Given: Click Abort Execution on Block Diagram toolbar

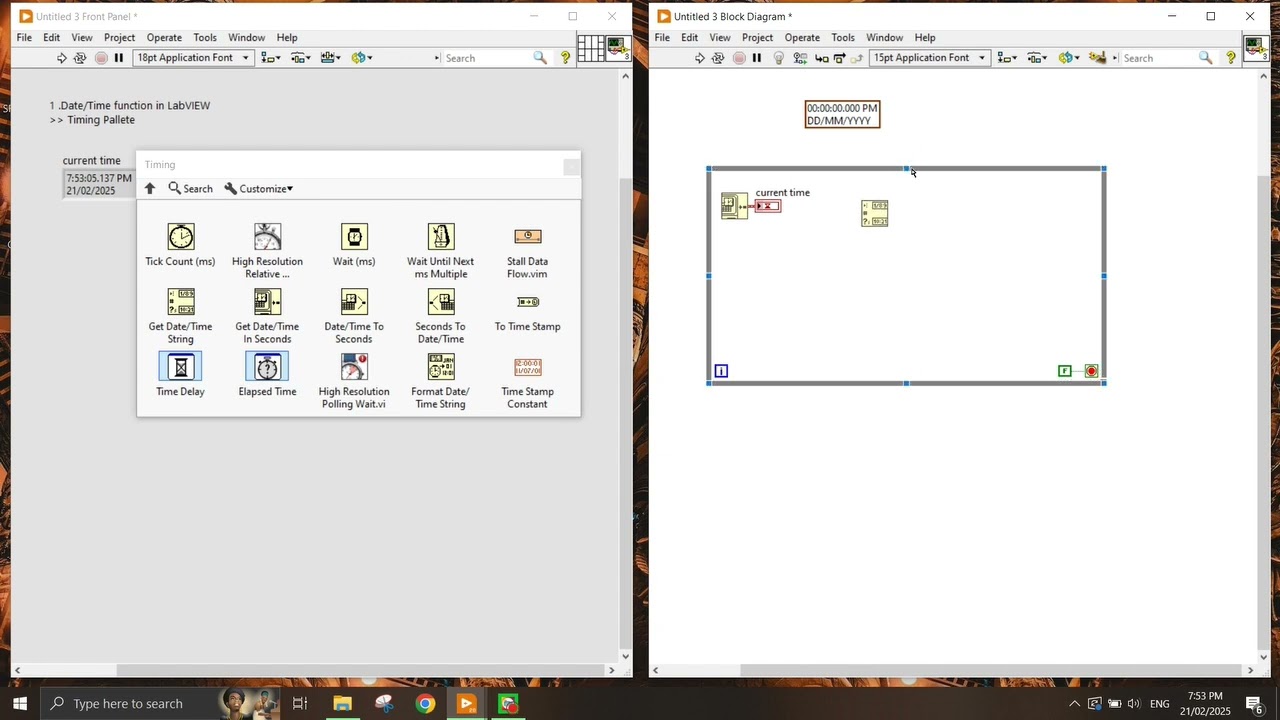Looking at the screenshot, I should [x=739, y=58].
